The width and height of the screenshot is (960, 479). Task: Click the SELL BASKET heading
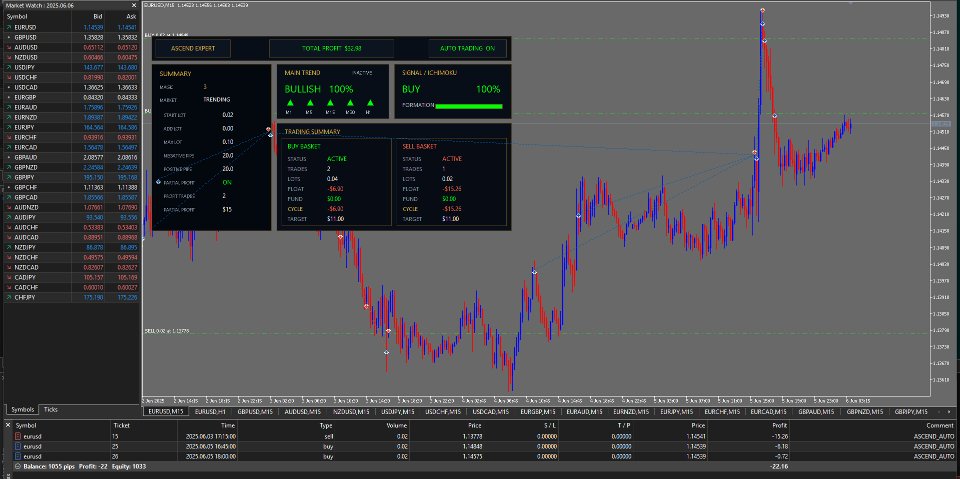pos(419,147)
